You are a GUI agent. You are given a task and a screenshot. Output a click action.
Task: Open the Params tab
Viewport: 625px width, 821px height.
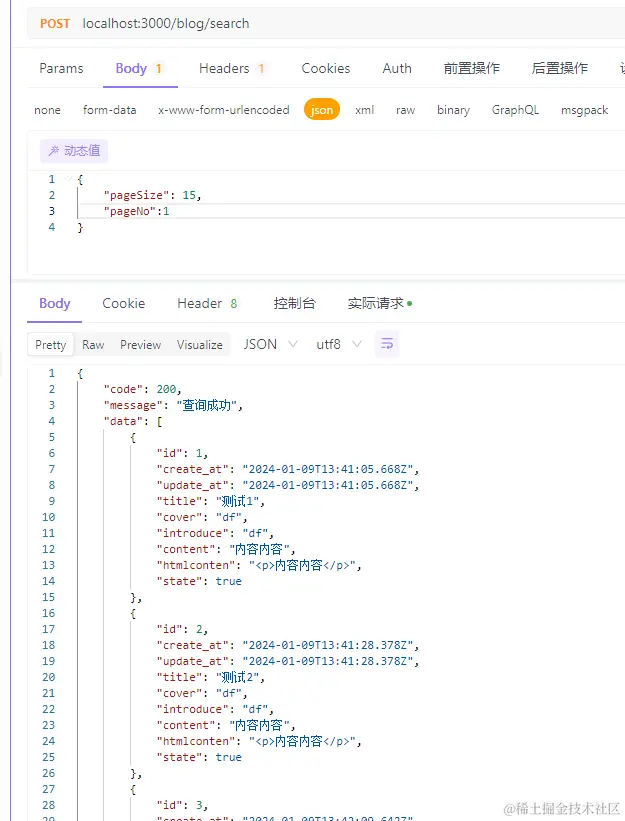pyautogui.click(x=61, y=69)
